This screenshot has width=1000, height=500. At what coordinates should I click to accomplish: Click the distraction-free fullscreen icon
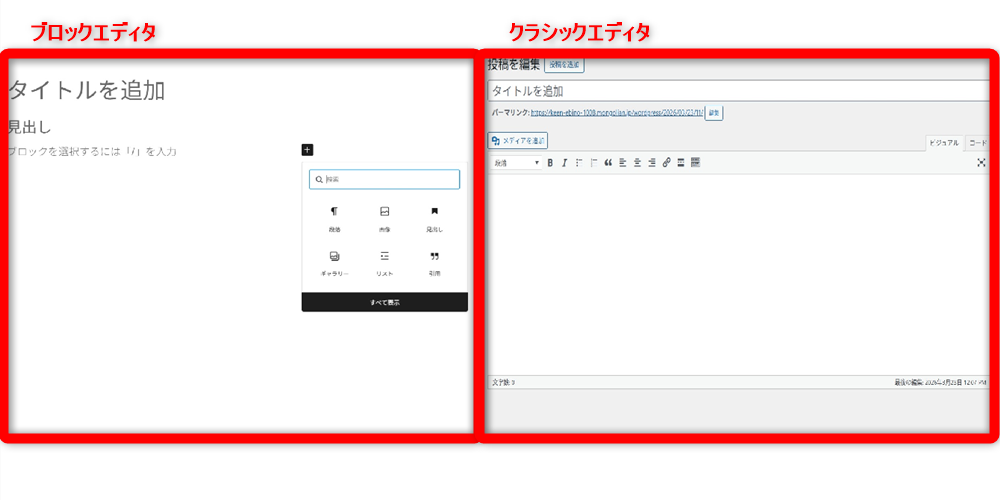click(x=982, y=163)
